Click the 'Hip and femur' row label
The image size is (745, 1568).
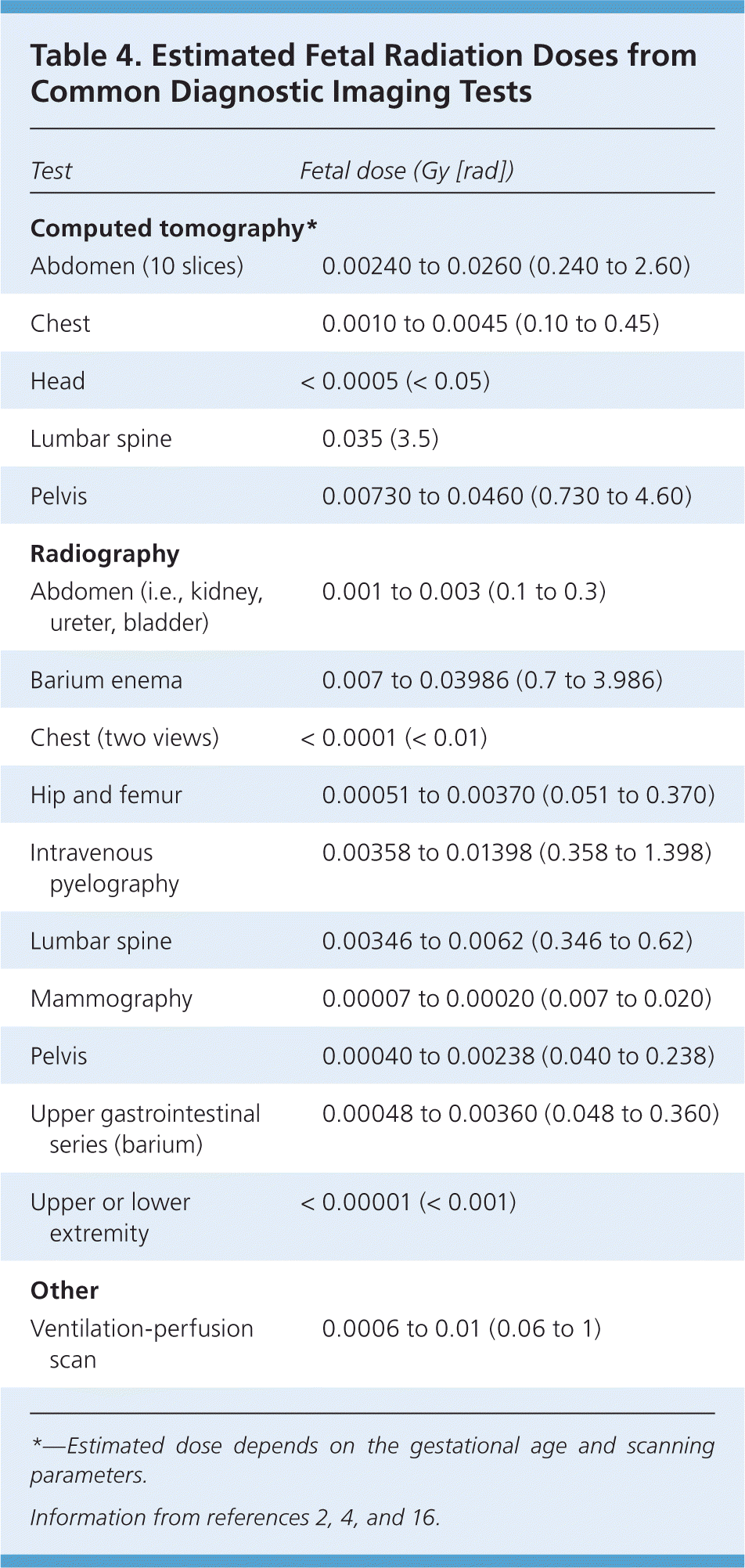(106, 795)
